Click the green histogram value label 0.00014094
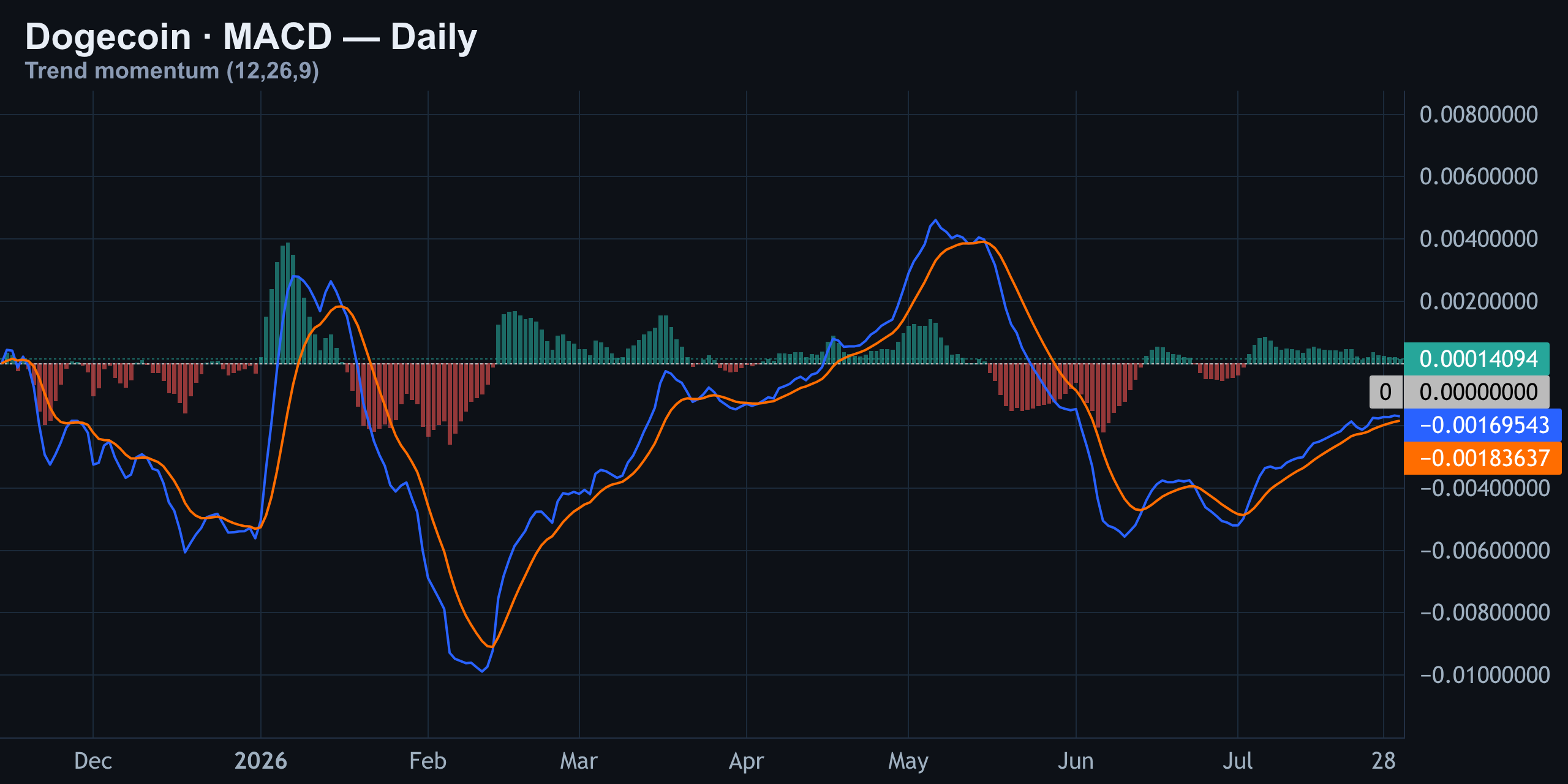 [1476, 359]
